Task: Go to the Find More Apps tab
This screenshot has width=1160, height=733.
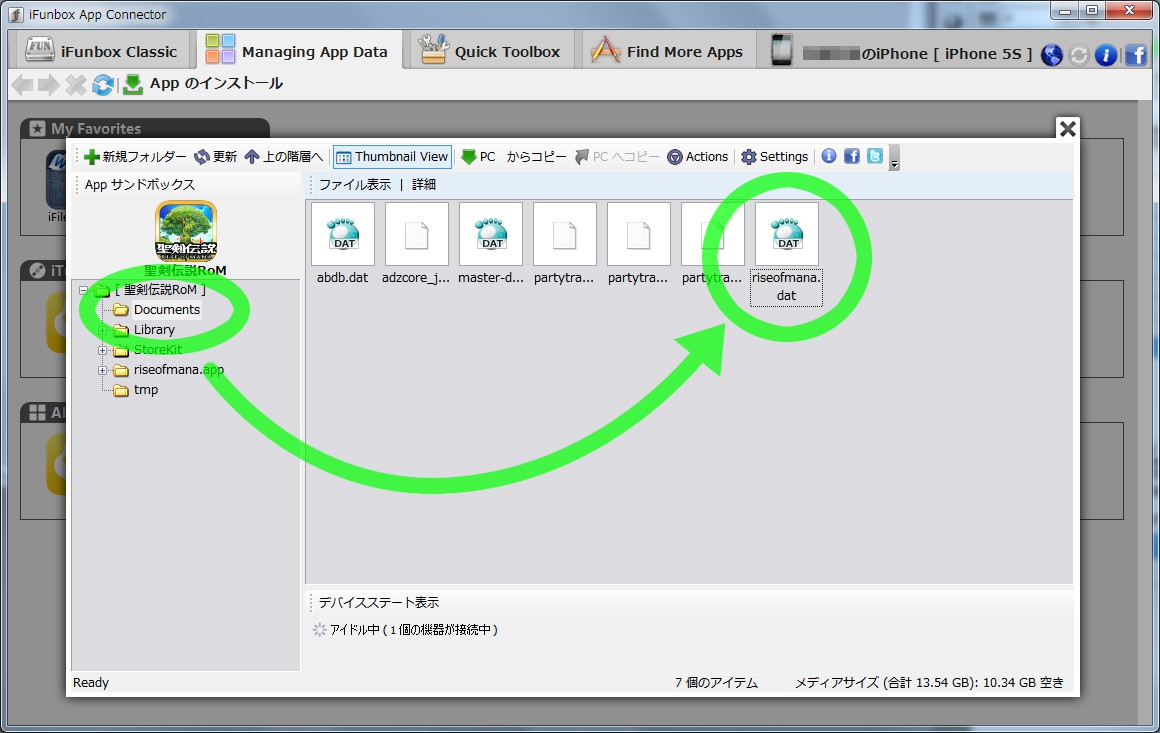Action: (667, 51)
